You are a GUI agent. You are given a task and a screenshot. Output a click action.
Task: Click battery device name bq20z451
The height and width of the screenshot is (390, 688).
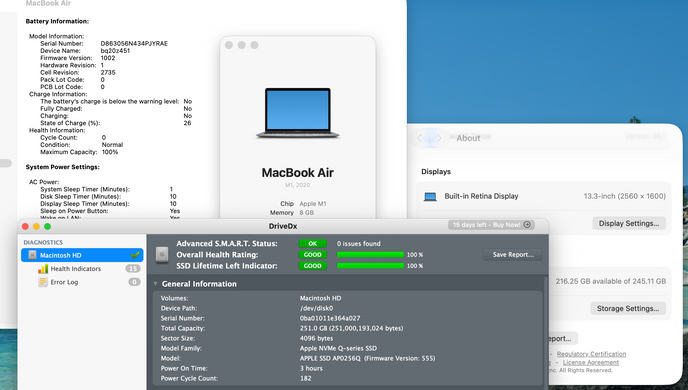click(115, 50)
